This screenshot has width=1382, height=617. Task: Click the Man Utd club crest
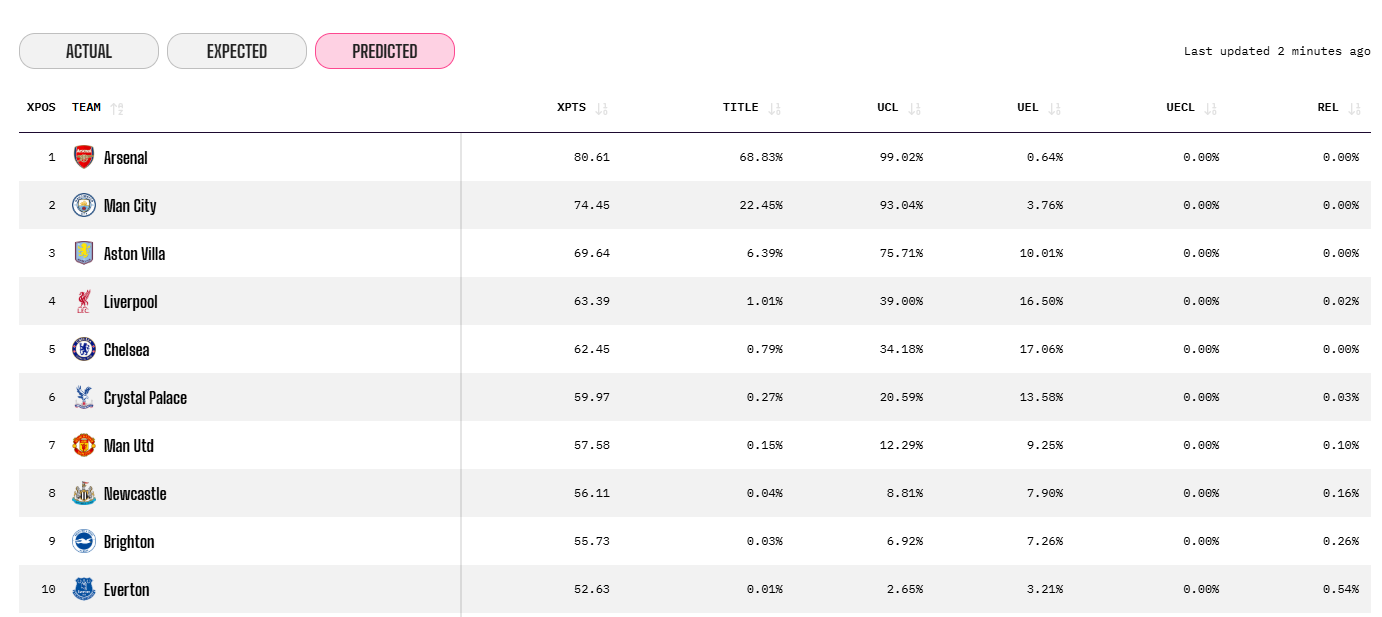[84, 445]
